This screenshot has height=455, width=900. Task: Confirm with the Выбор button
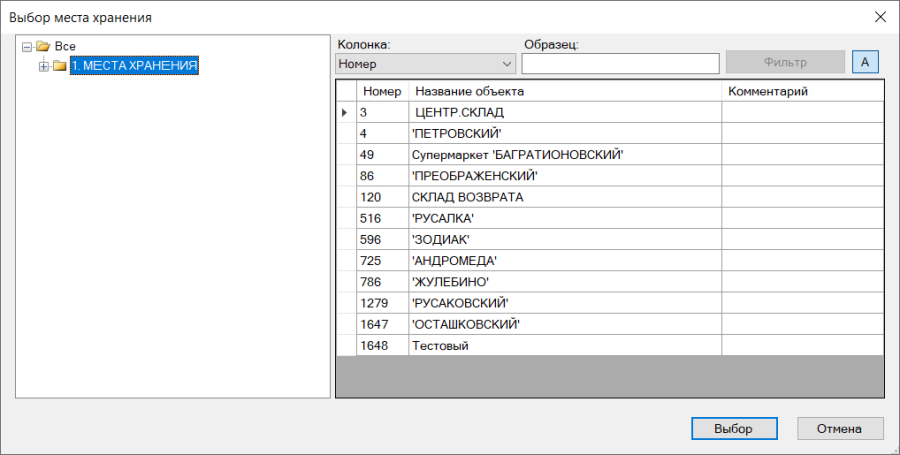[x=734, y=429]
